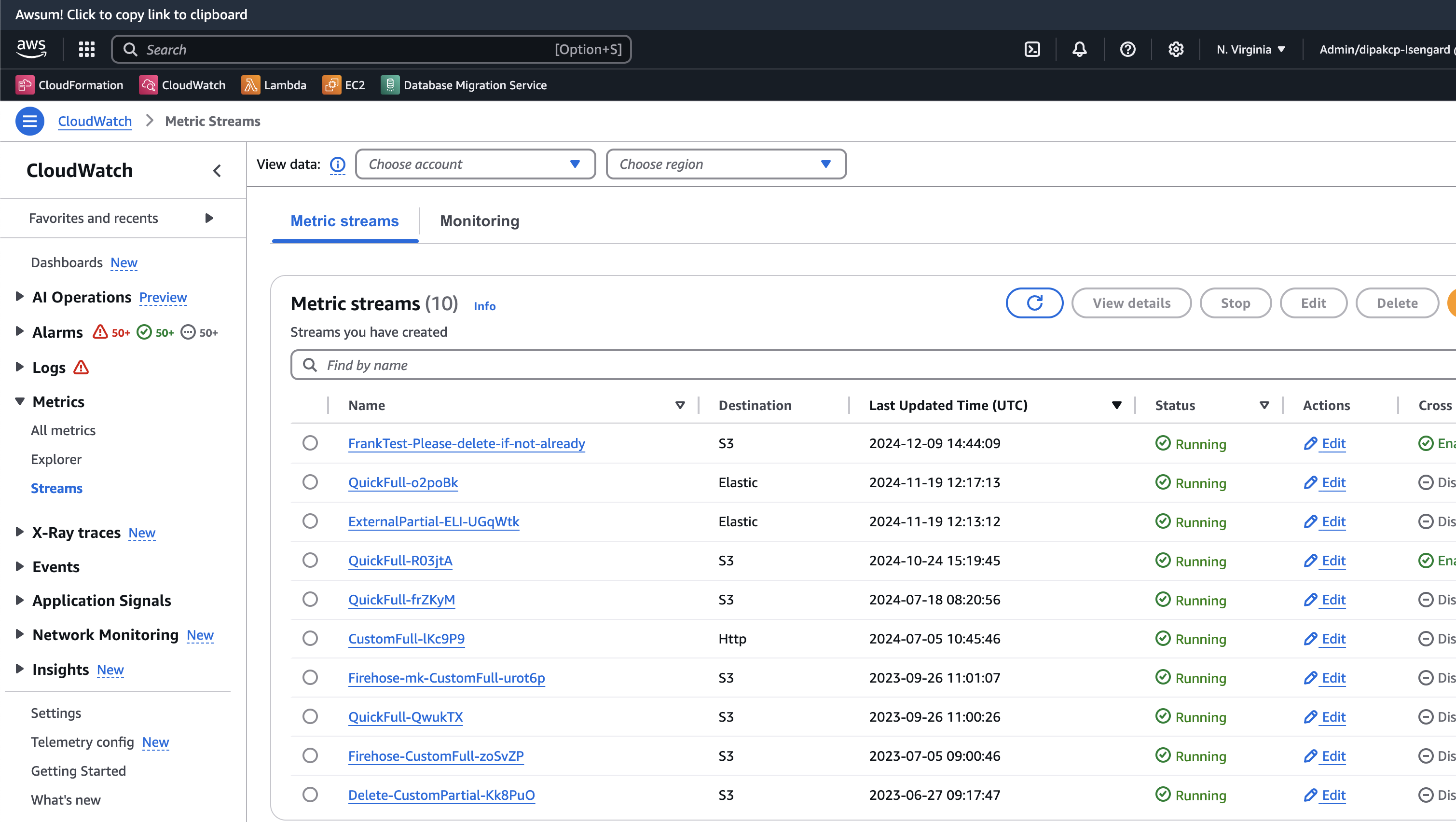Expand the Alarms section

[19, 331]
